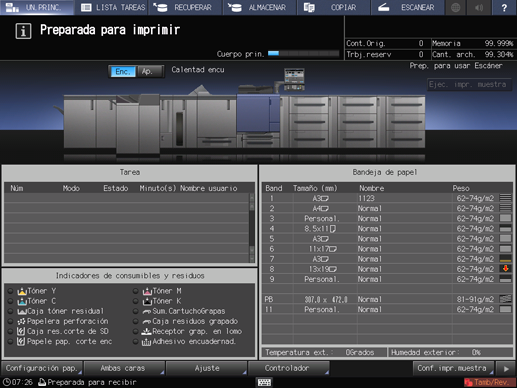Screen dimensions: 517x388
Task: Click the globe network icon in top bar
Action: point(456,7)
